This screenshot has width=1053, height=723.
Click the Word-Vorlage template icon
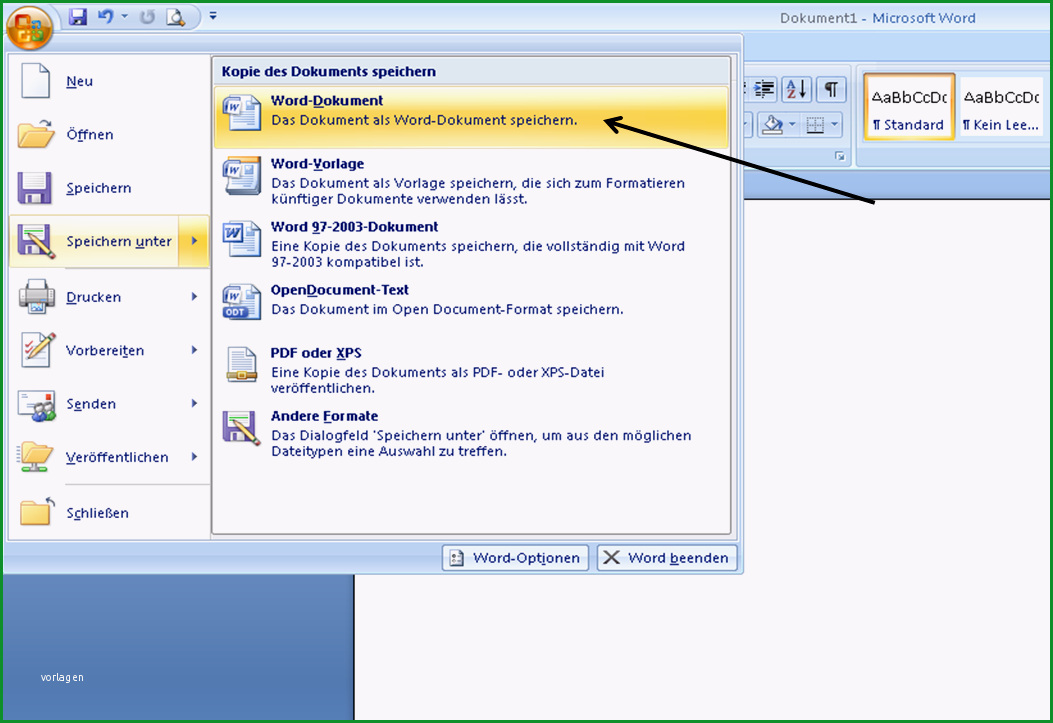pyautogui.click(x=242, y=175)
